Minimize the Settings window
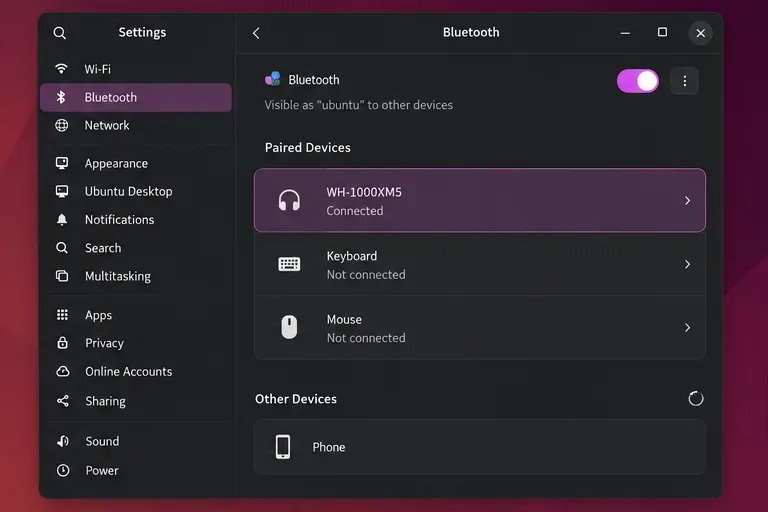Viewport: 768px width, 512px height. click(625, 33)
